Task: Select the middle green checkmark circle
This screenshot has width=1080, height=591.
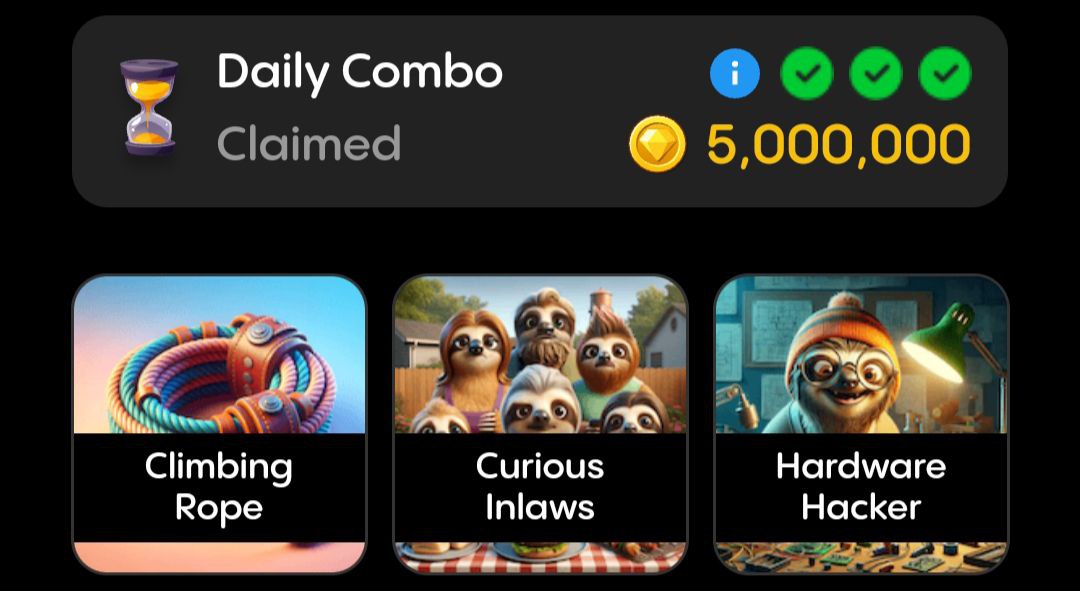Action: tap(876, 73)
